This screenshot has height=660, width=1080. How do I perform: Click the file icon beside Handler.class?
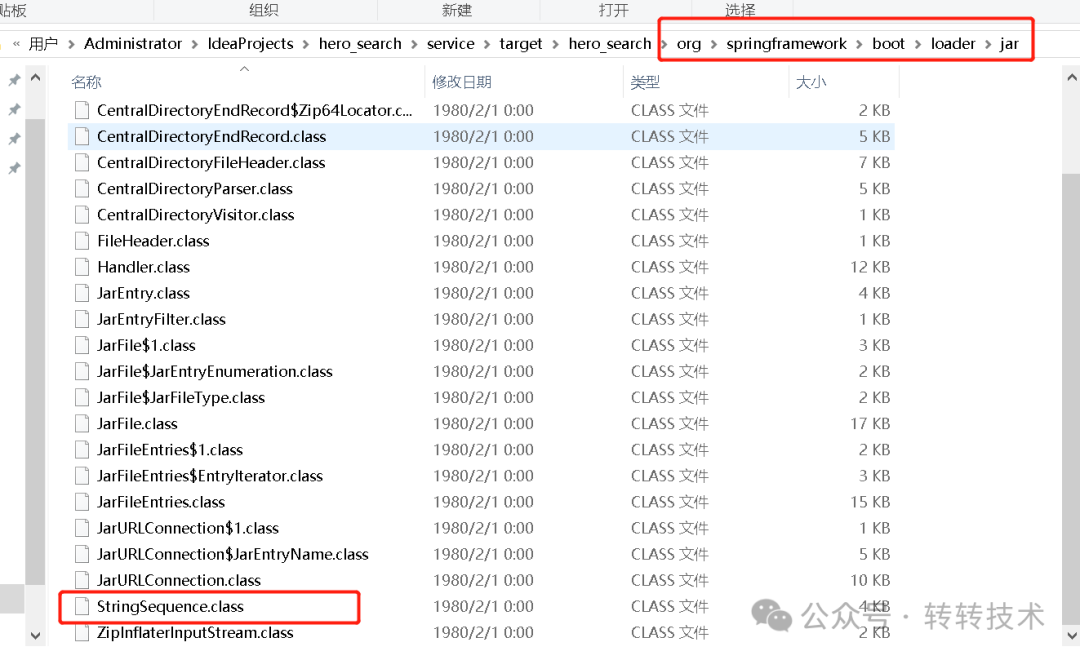coord(82,267)
